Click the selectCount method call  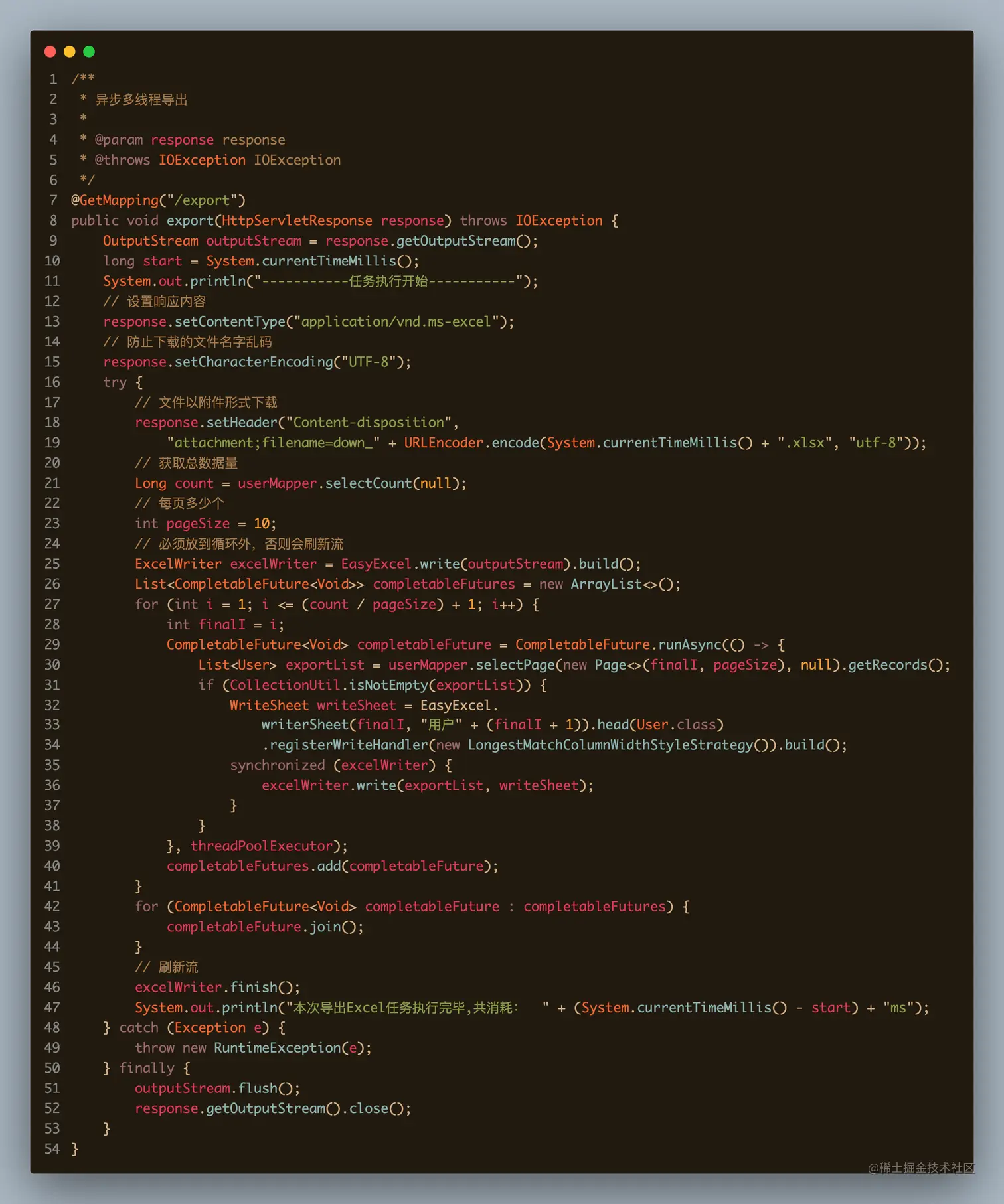tap(369, 483)
